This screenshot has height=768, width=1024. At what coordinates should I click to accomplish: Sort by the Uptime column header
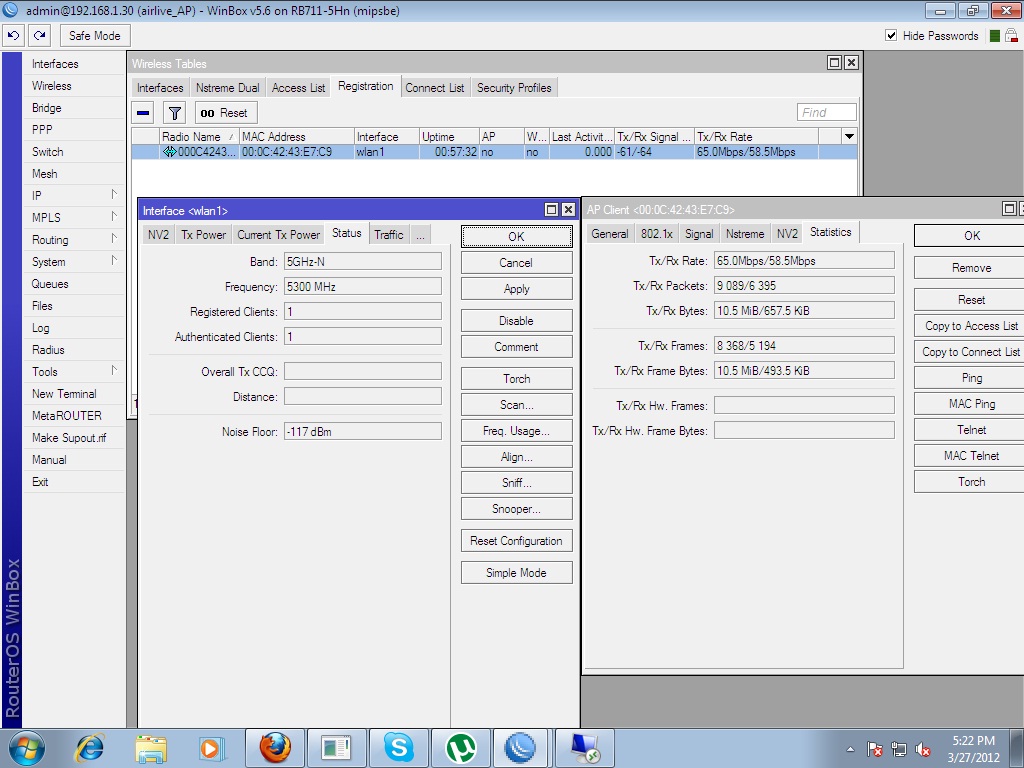(x=449, y=136)
